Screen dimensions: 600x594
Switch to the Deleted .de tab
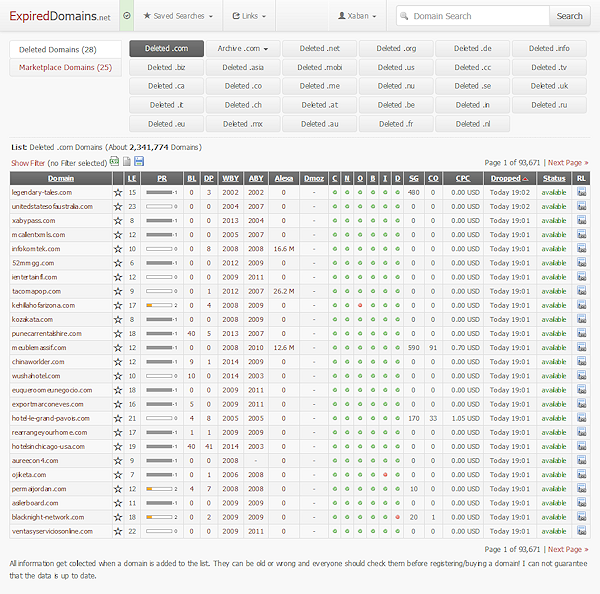(473, 49)
